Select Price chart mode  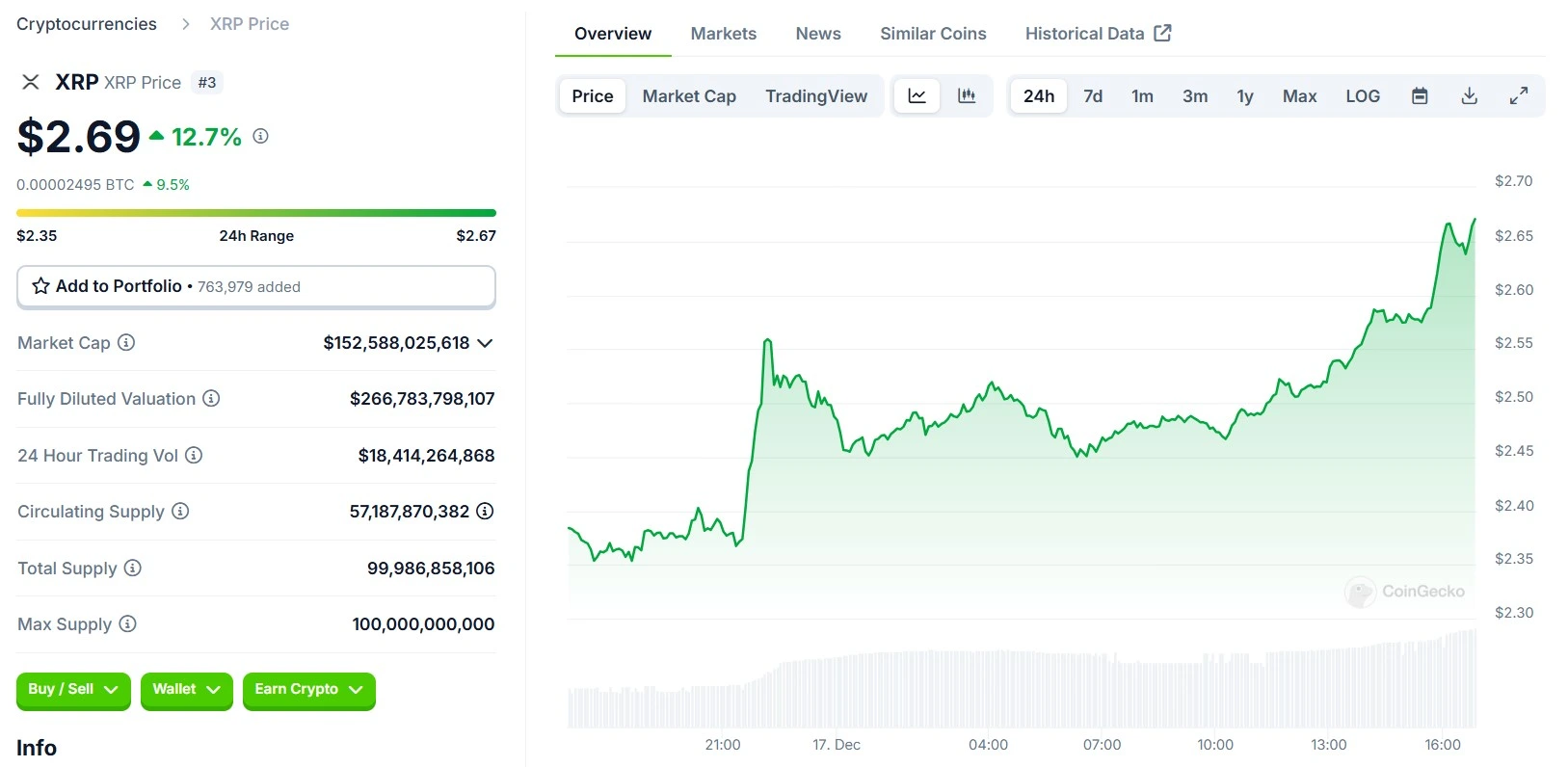593,96
